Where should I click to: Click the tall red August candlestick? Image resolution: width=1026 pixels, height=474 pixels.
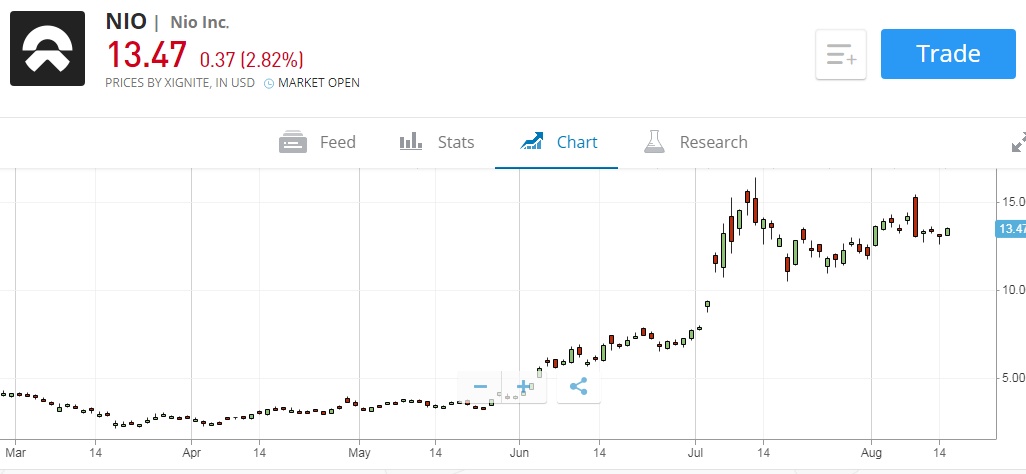tap(914, 215)
